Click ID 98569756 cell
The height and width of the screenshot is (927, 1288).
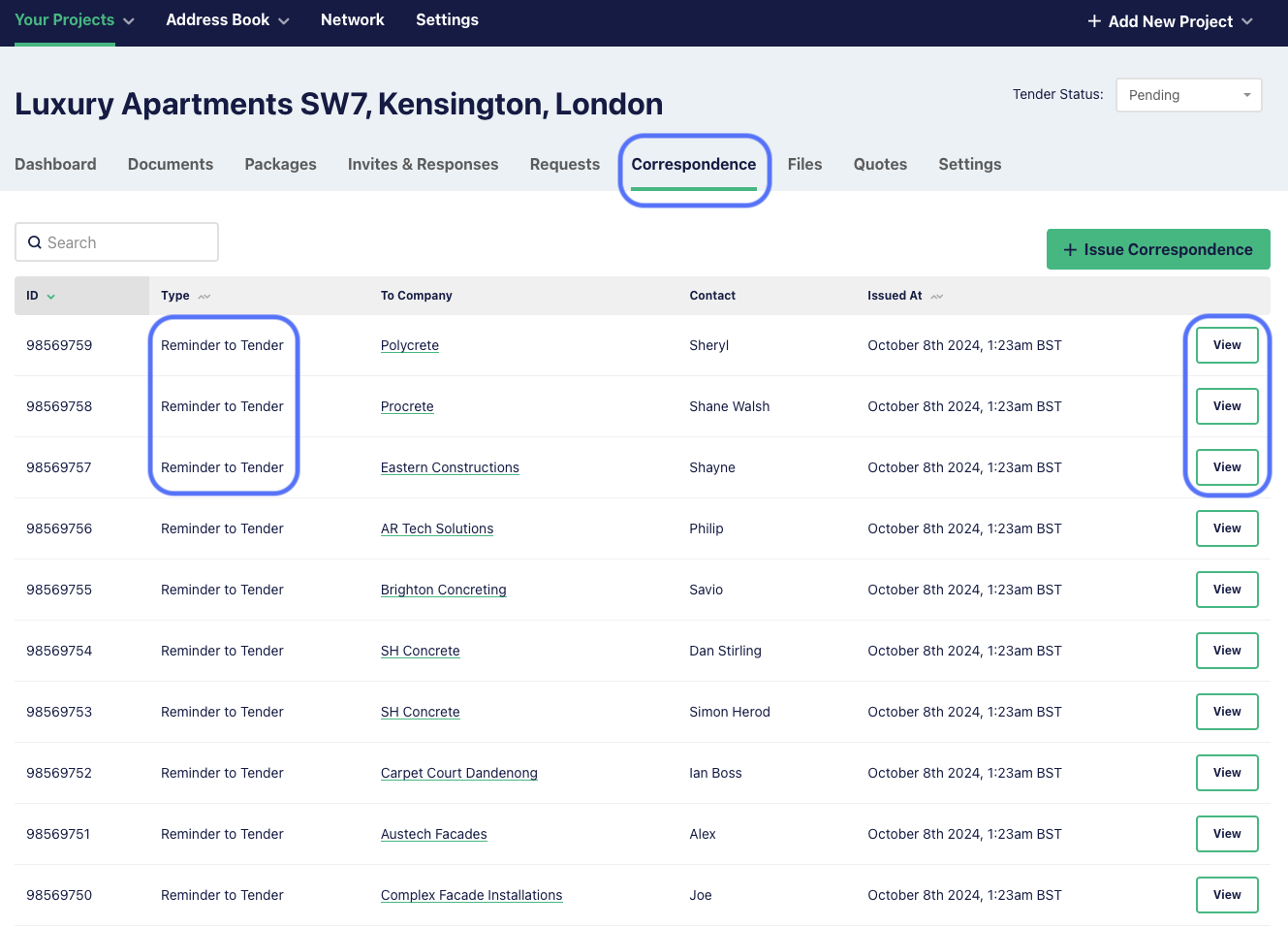tap(59, 528)
